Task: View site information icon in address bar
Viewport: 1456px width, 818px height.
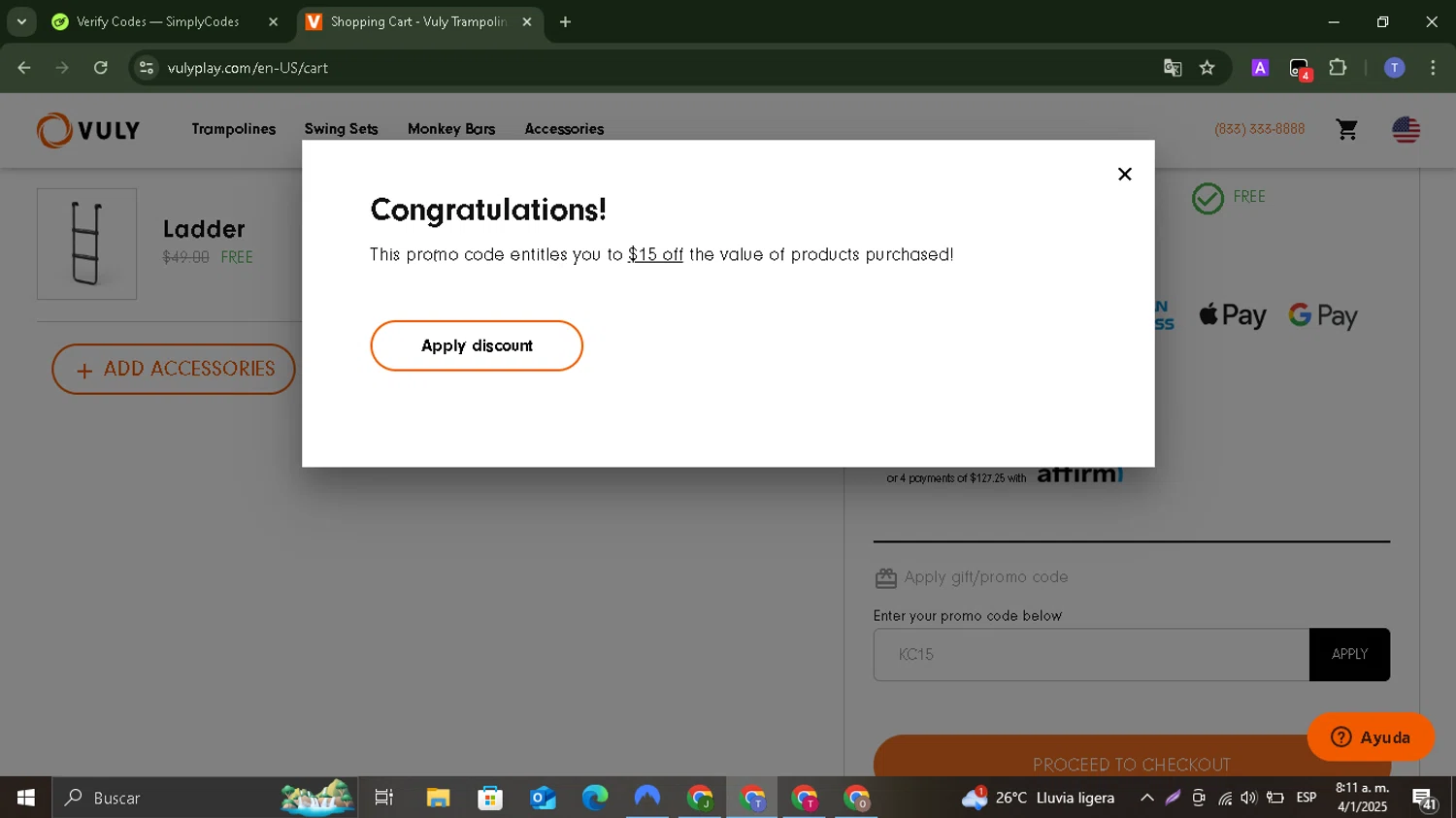Action: 147,68
